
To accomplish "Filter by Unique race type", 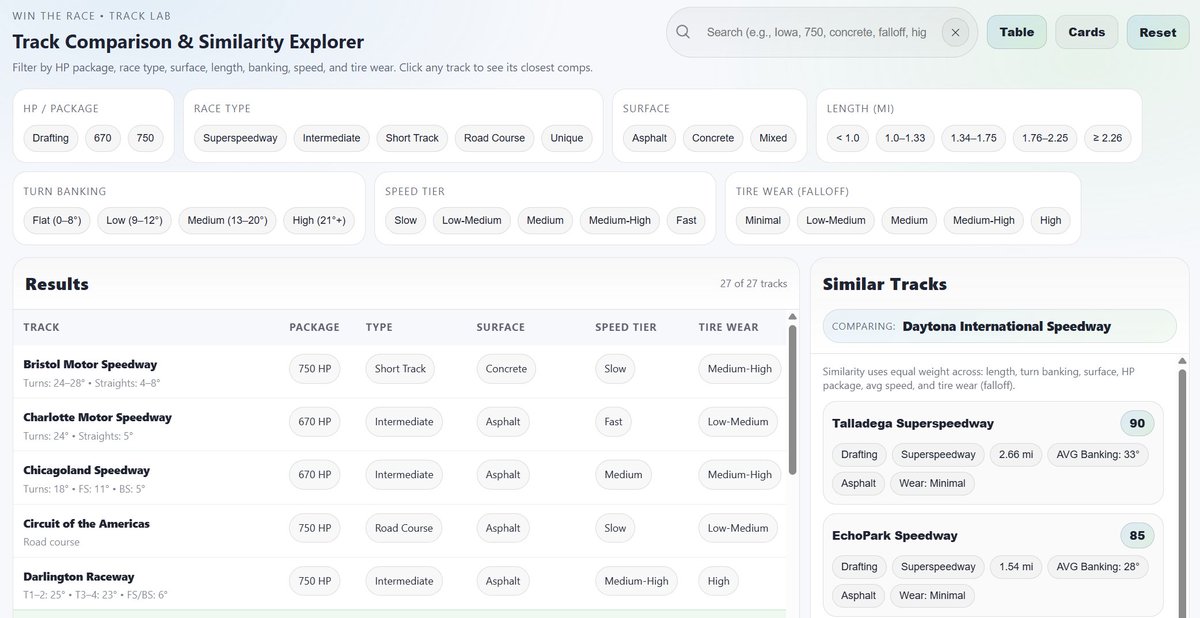I will click(567, 138).
